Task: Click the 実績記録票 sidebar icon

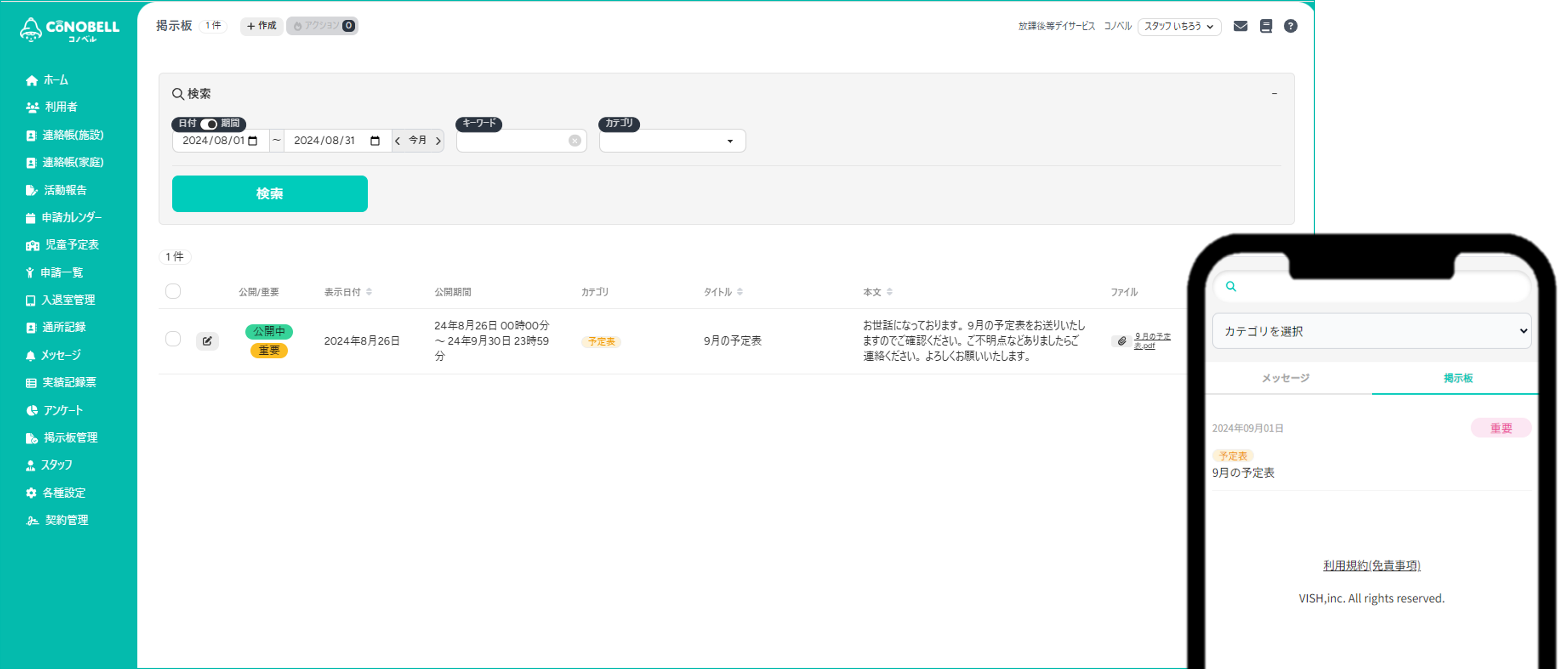Action: [31, 383]
